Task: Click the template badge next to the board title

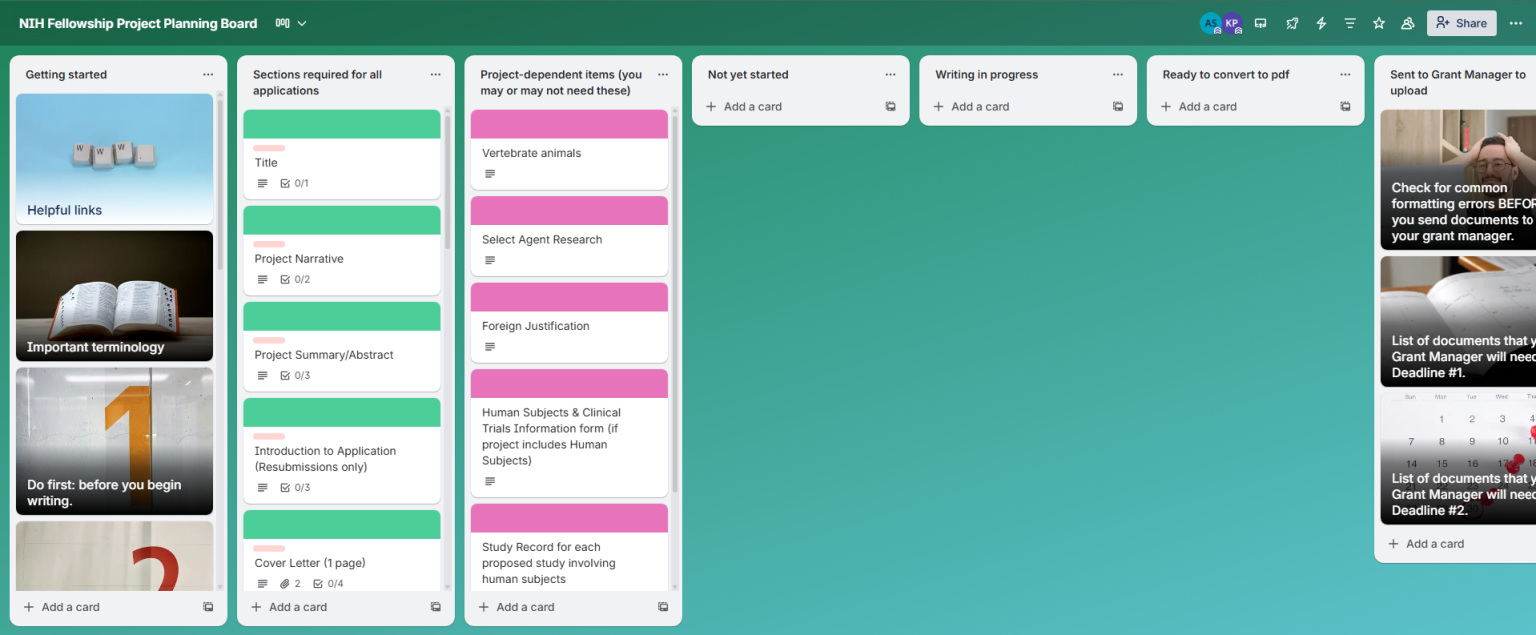Action: (283, 23)
